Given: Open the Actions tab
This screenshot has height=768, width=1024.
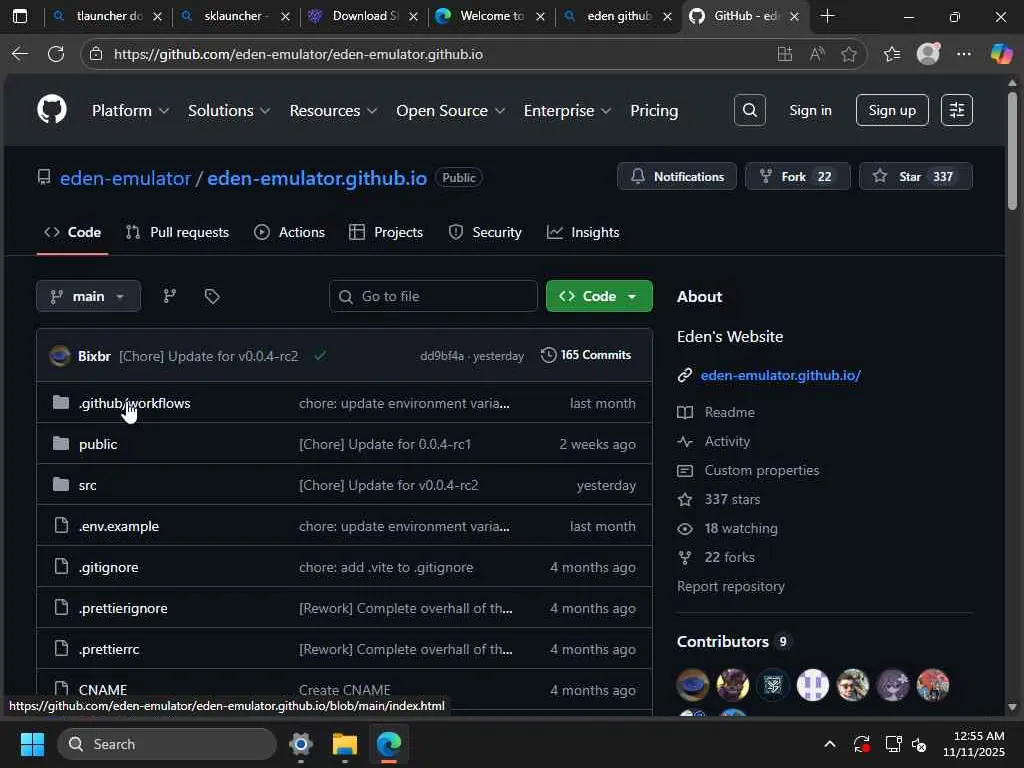Looking at the screenshot, I should (289, 232).
